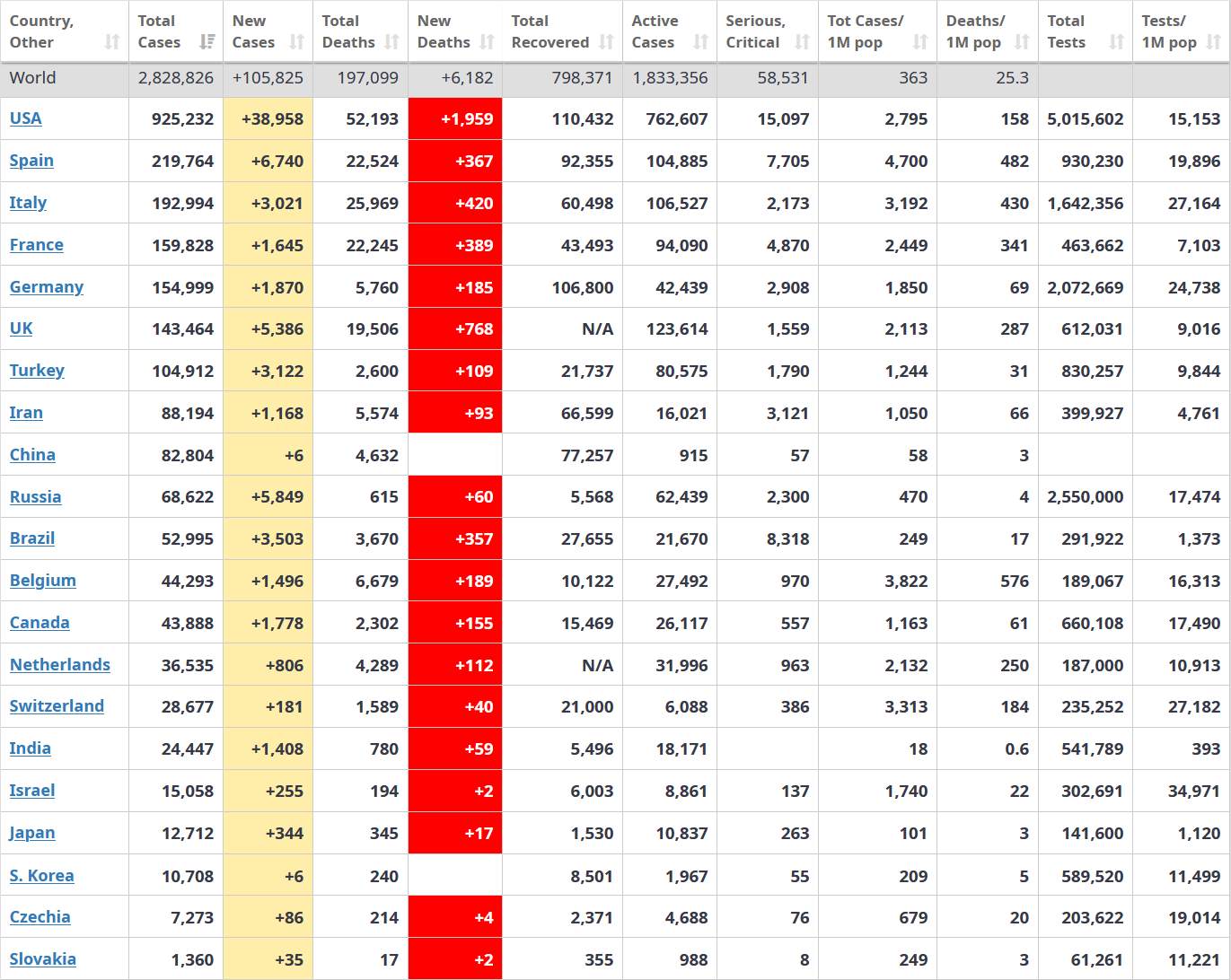The width and height of the screenshot is (1231, 980).
Task: Click the red +1,959 New Deaths cell
Action: click(x=455, y=118)
